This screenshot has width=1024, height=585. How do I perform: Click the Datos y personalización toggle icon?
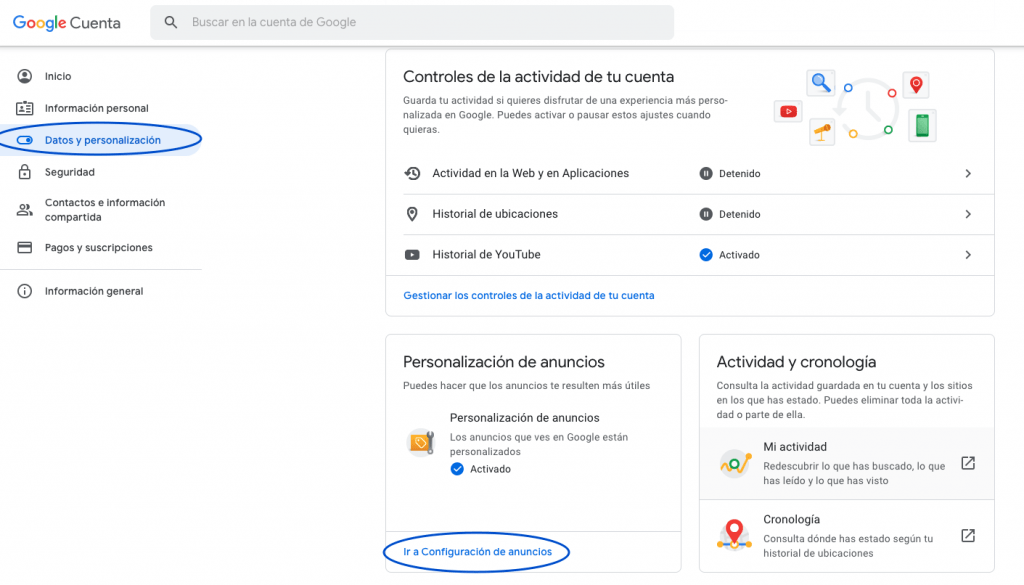pos(24,140)
